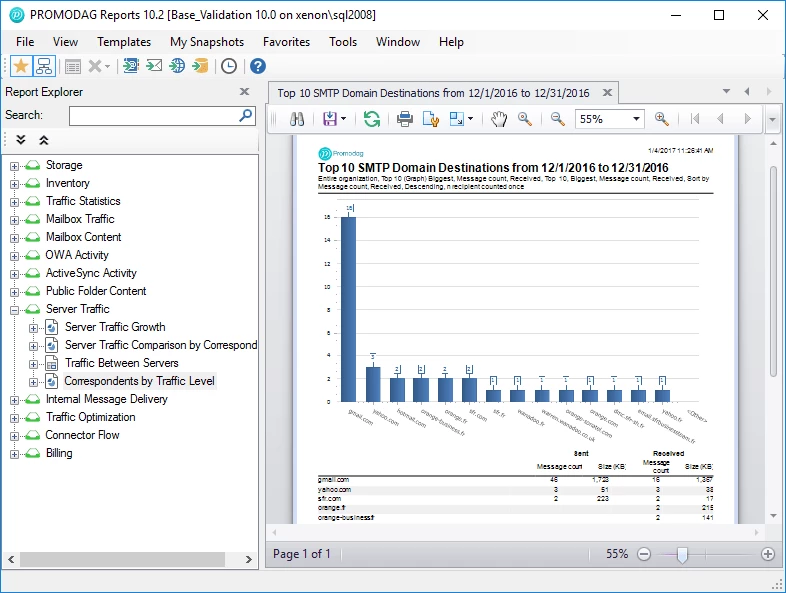This screenshot has width=786, height=593.
Task: Click the globe import toolbar icon
Action: pyautogui.click(x=177, y=66)
